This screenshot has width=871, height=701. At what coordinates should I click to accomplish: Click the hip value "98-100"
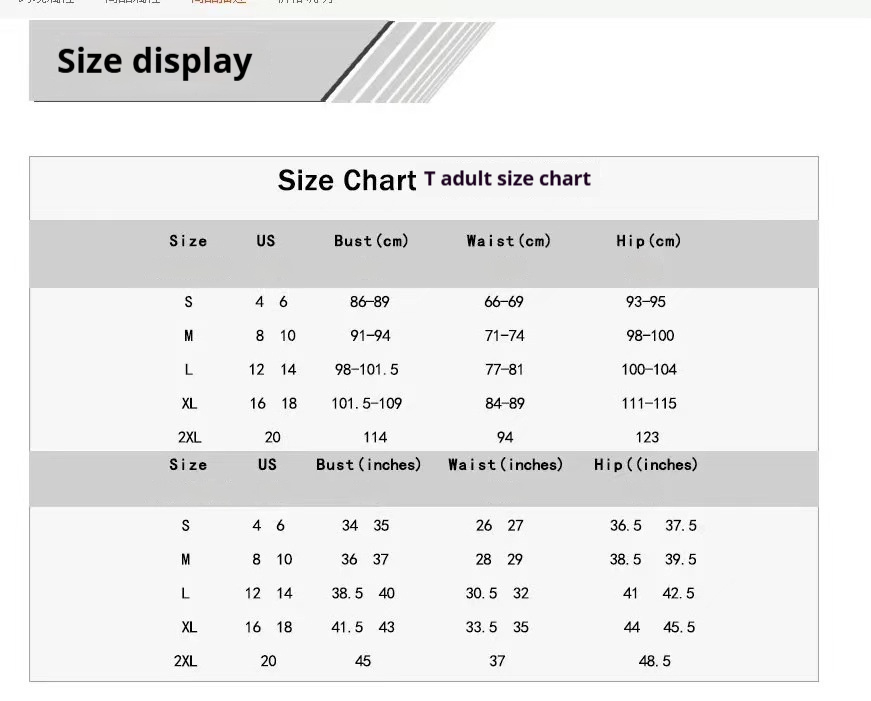pos(650,336)
